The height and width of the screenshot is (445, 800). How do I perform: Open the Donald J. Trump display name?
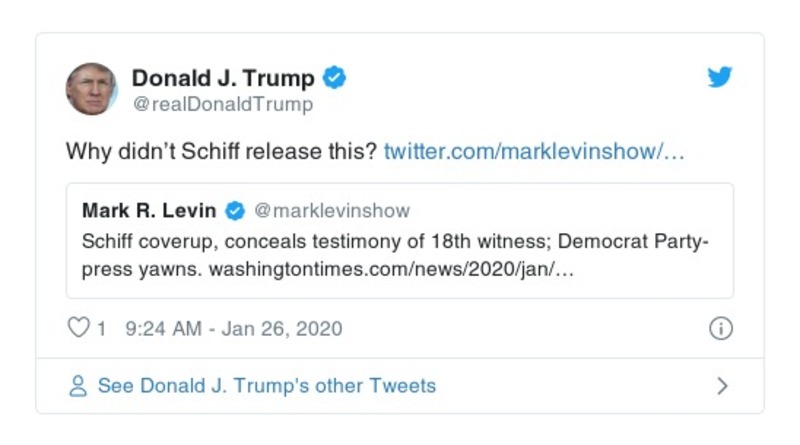pyautogui.click(x=223, y=78)
